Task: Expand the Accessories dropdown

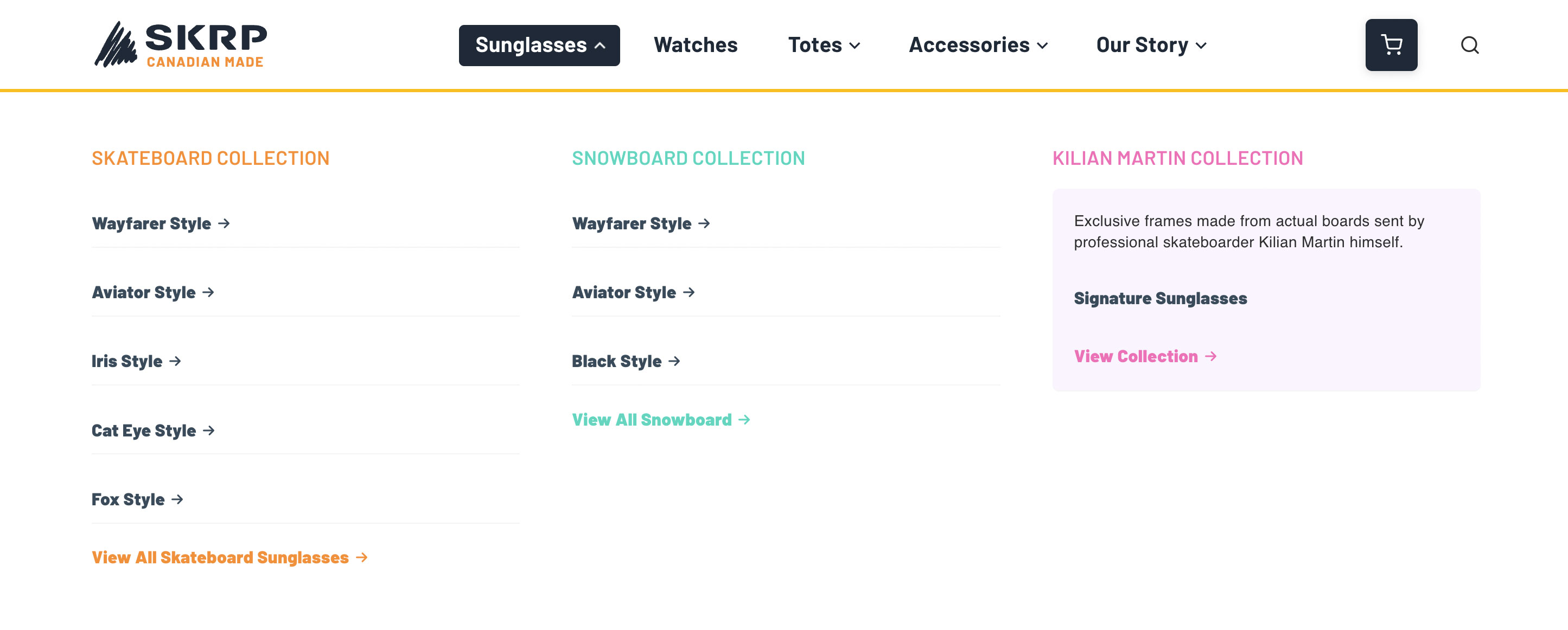Action: click(x=978, y=46)
